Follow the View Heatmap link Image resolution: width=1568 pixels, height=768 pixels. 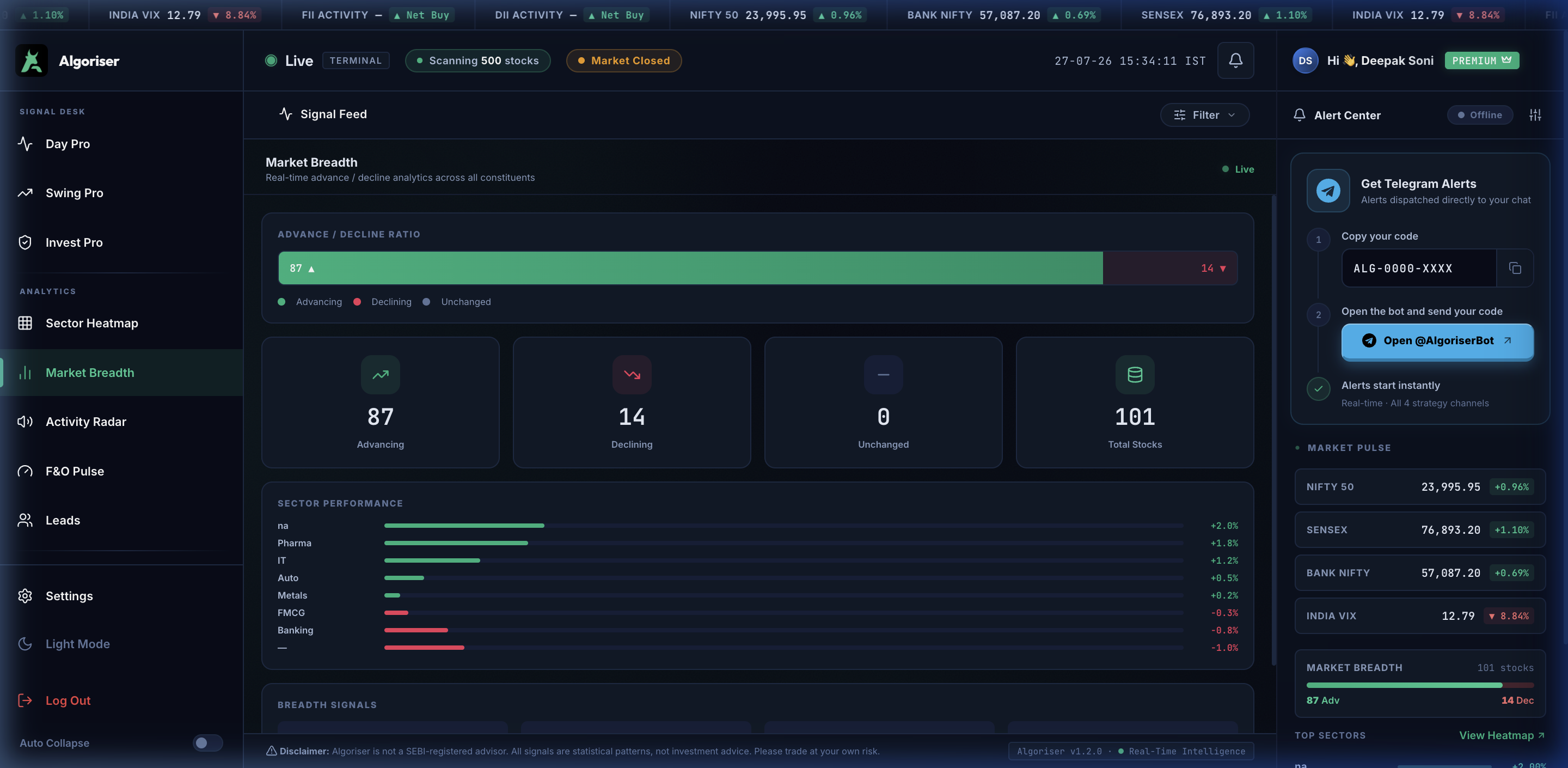click(x=1502, y=735)
